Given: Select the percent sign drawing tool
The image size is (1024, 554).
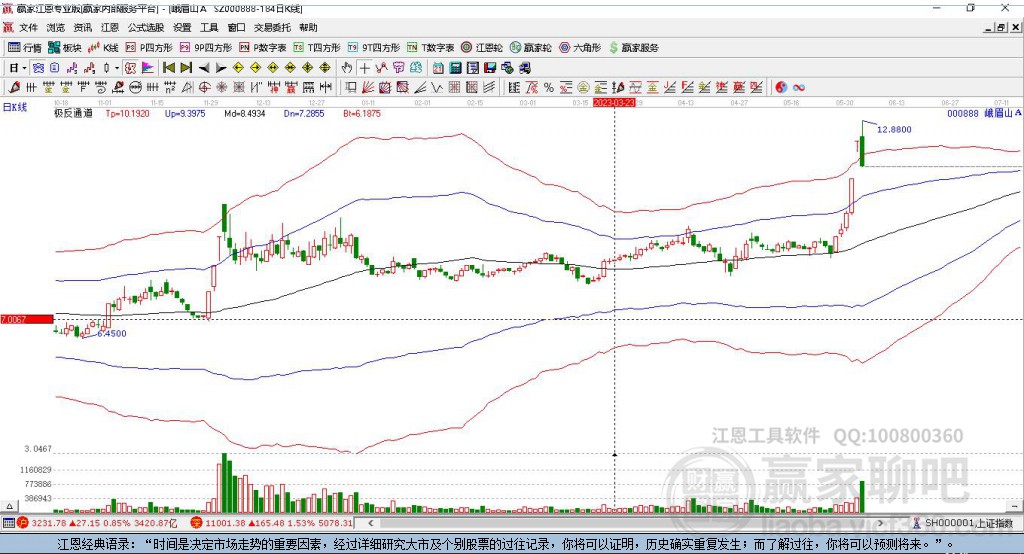Looking at the screenshot, I should pyautogui.click(x=548, y=87).
